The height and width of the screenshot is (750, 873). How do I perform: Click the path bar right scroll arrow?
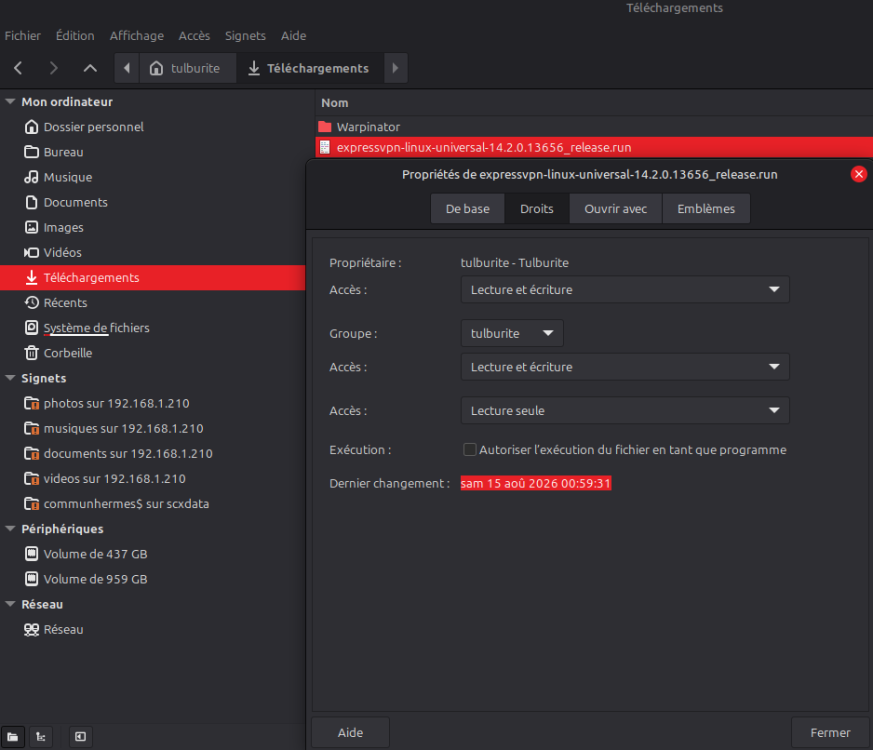[395, 68]
